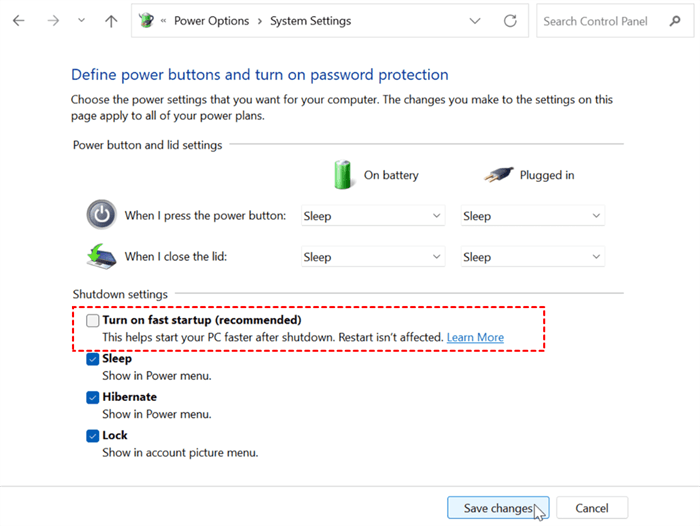Screen dimensions: 700x526
Task: Click the Power Options address bar icon
Action: click(147, 21)
